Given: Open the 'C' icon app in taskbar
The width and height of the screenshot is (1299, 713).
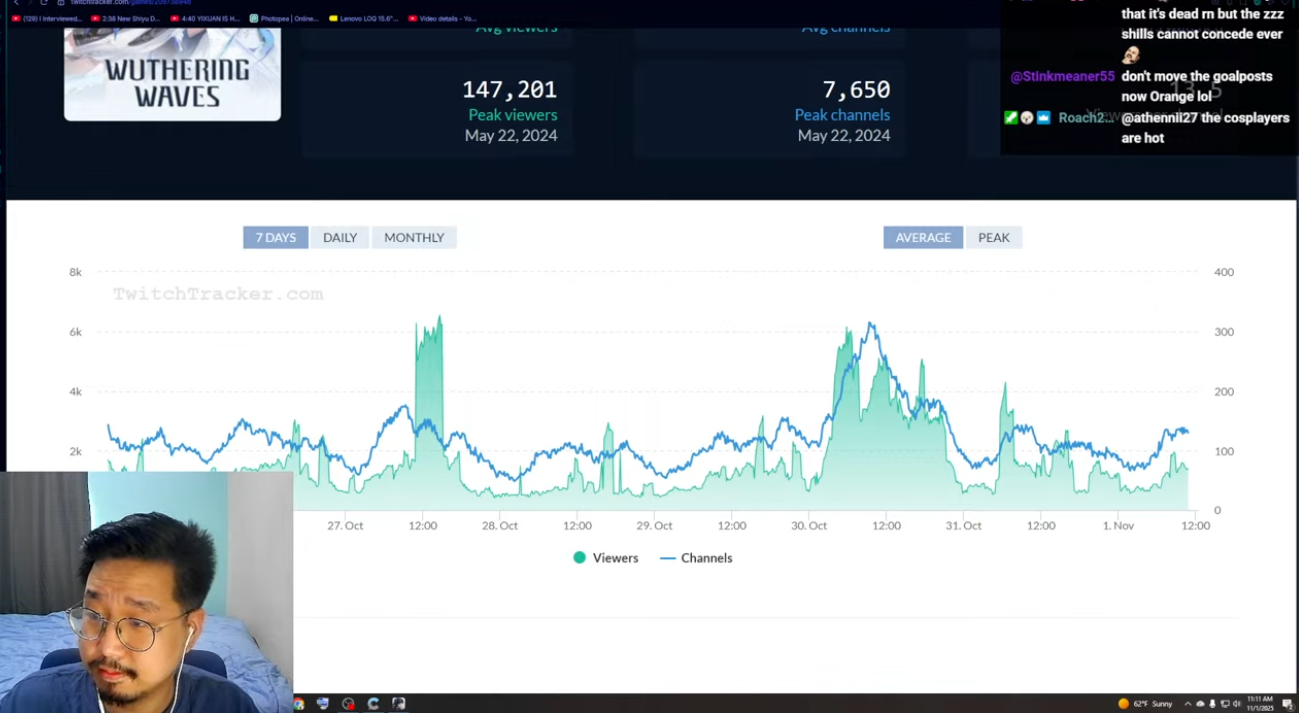Looking at the screenshot, I should 373,704.
